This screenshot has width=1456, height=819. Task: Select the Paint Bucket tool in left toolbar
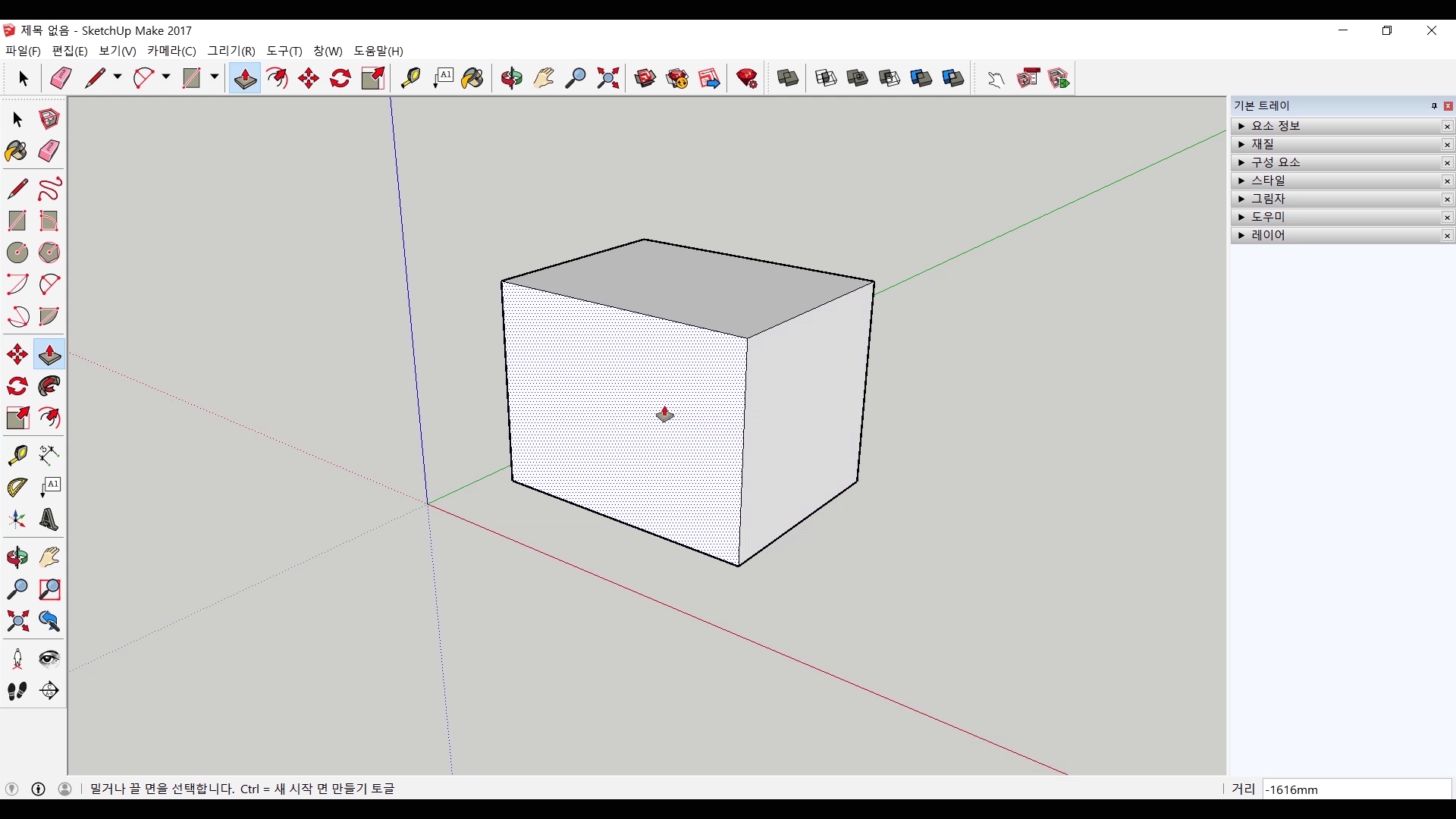17,151
